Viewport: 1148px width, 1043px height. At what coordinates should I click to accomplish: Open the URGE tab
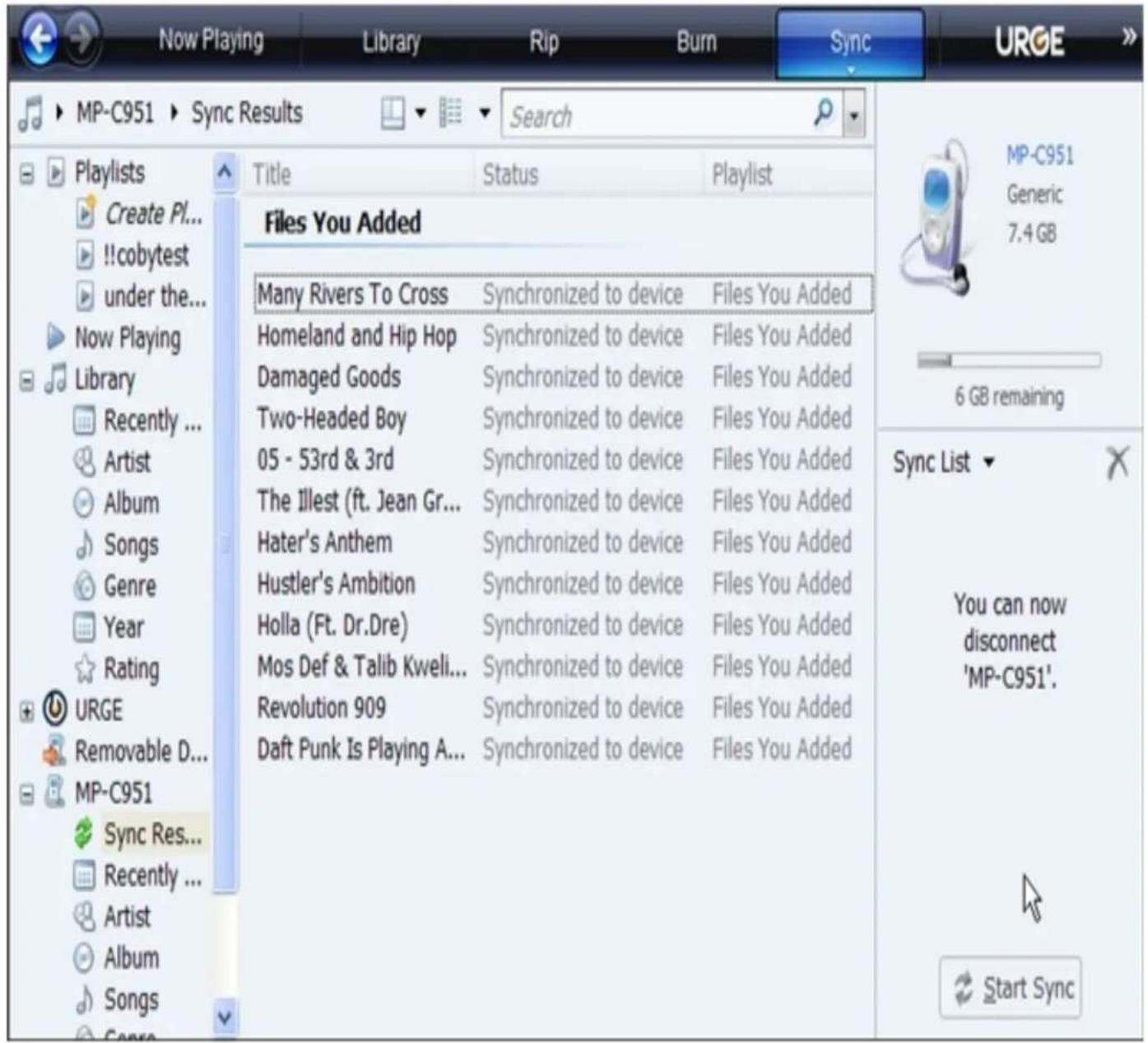point(1029,41)
